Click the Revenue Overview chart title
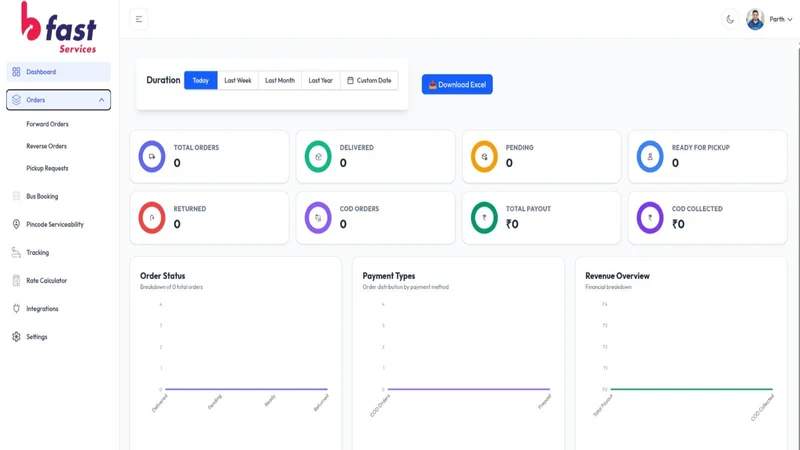The height and width of the screenshot is (450, 800). click(617, 276)
